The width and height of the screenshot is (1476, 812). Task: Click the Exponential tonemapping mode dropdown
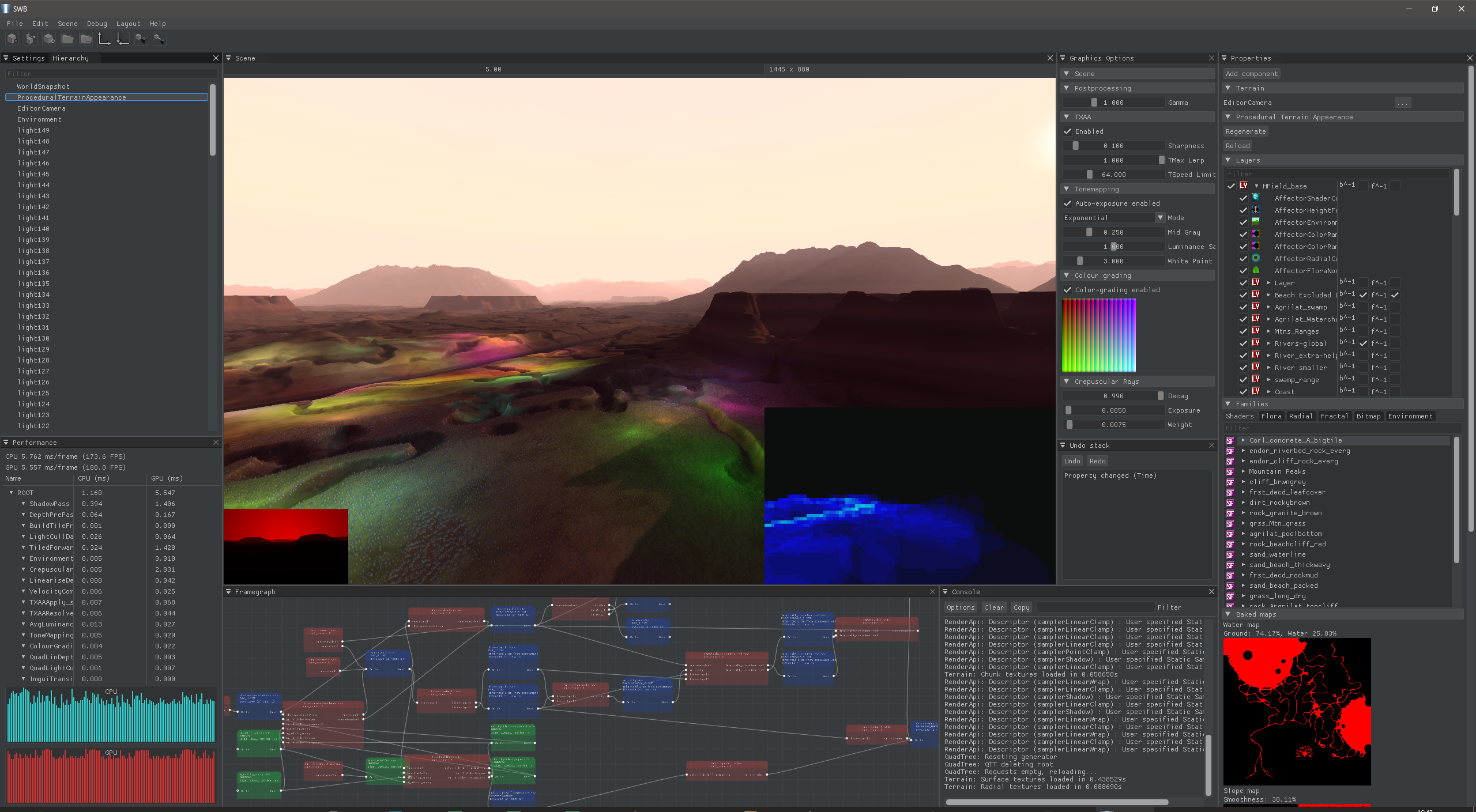(x=1112, y=218)
